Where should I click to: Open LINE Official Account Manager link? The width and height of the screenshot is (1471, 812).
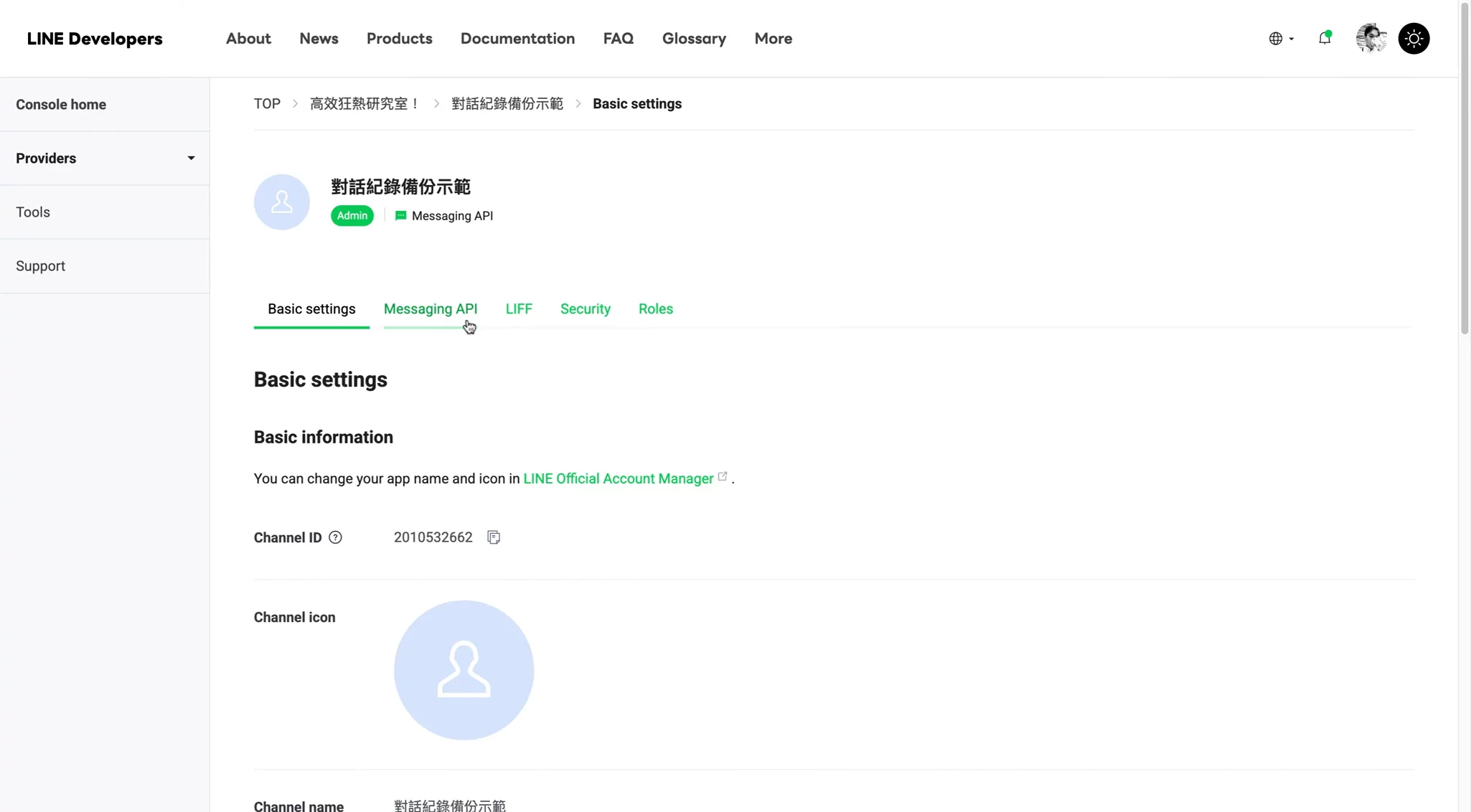pyautogui.click(x=618, y=478)
